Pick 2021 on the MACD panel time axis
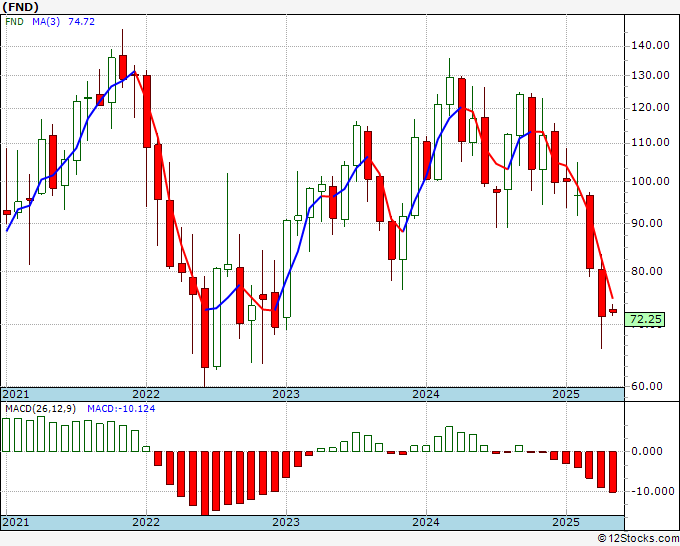Viewport: 680px width, 546px height. 16,522
